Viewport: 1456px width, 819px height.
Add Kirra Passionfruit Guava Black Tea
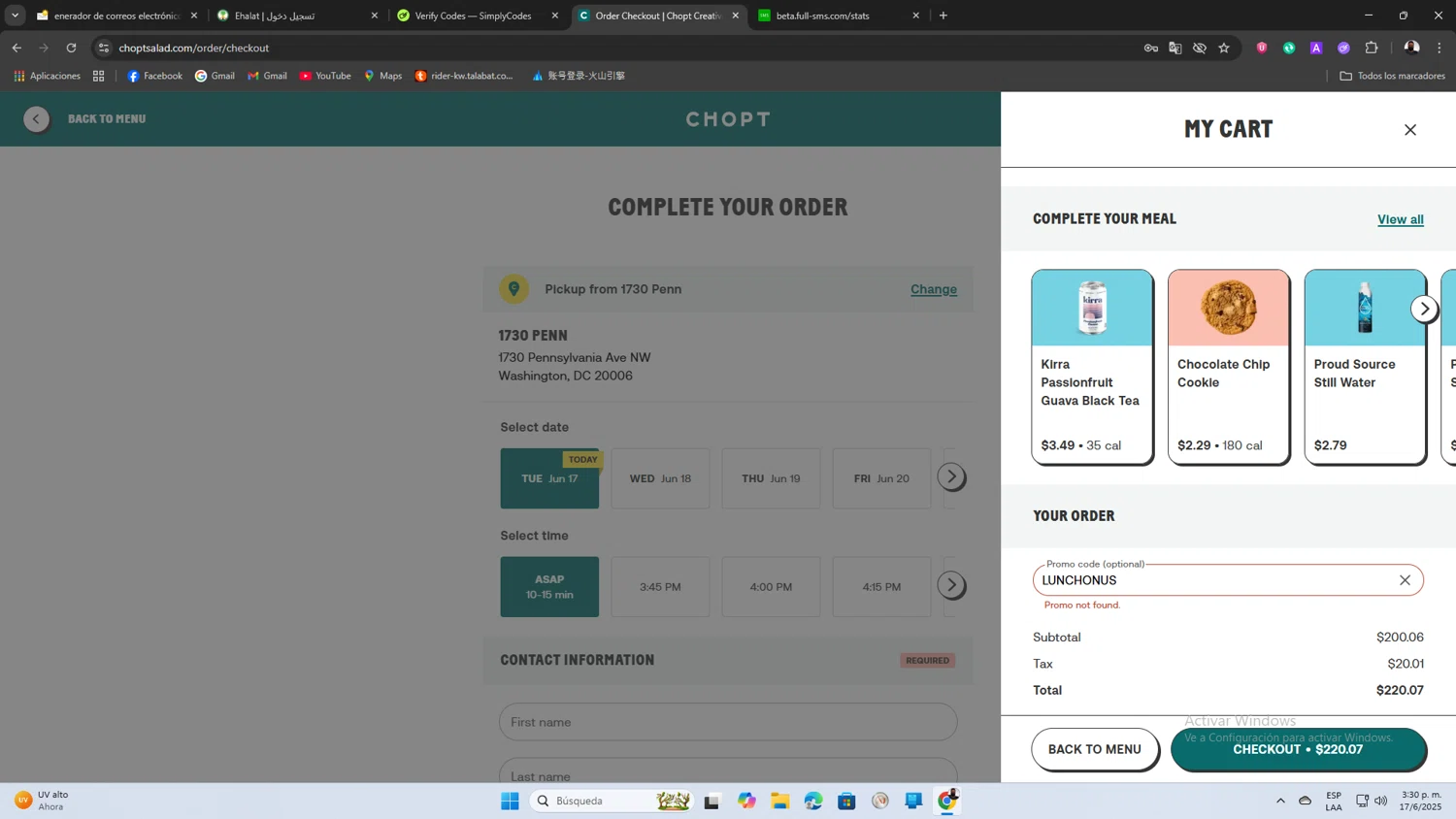click(x=1092, y=367)
